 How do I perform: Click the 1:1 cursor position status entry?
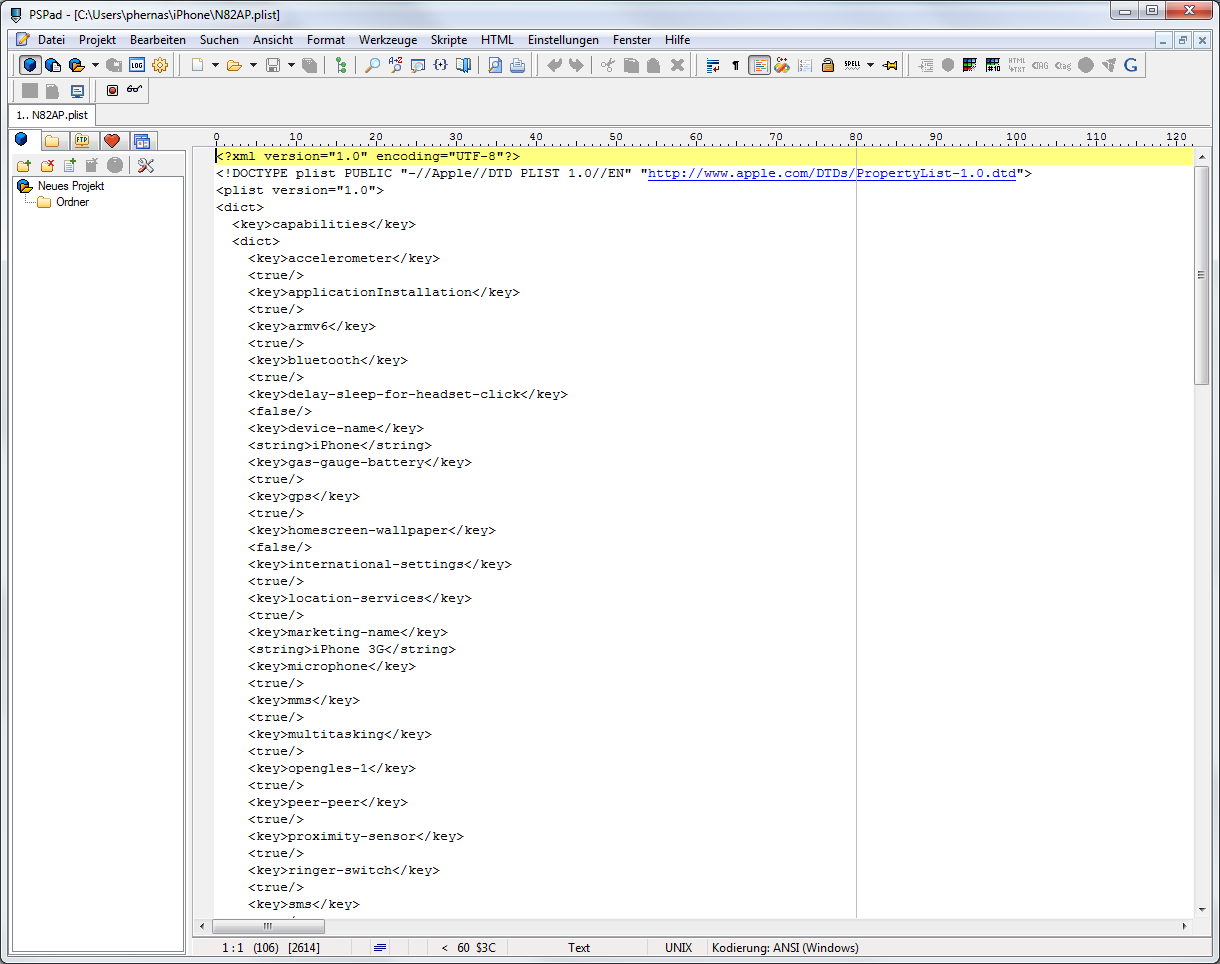232,948
